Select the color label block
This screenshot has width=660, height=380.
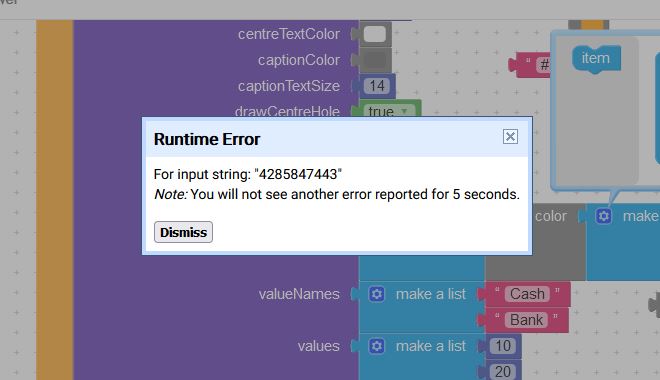pyautogui.click(x=551, y=216)
